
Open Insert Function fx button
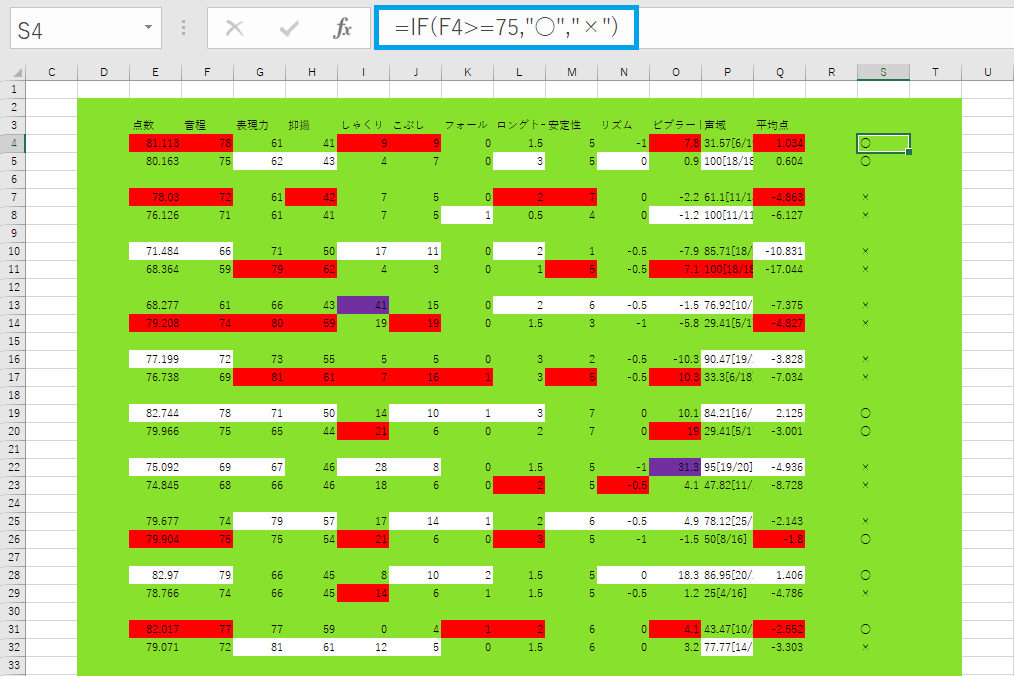click(x=342, y=28)
